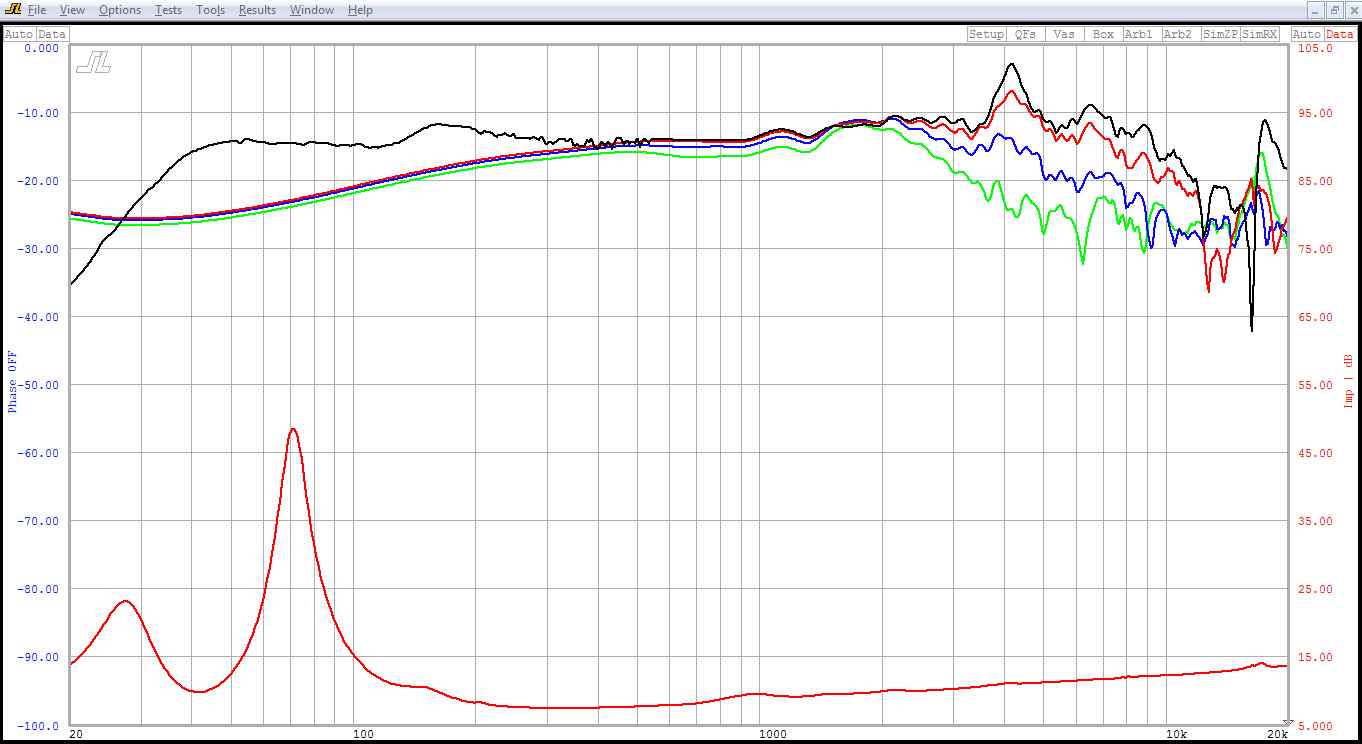Switch to the Vas tab
1362x744 pixels.
(1064, 34)
